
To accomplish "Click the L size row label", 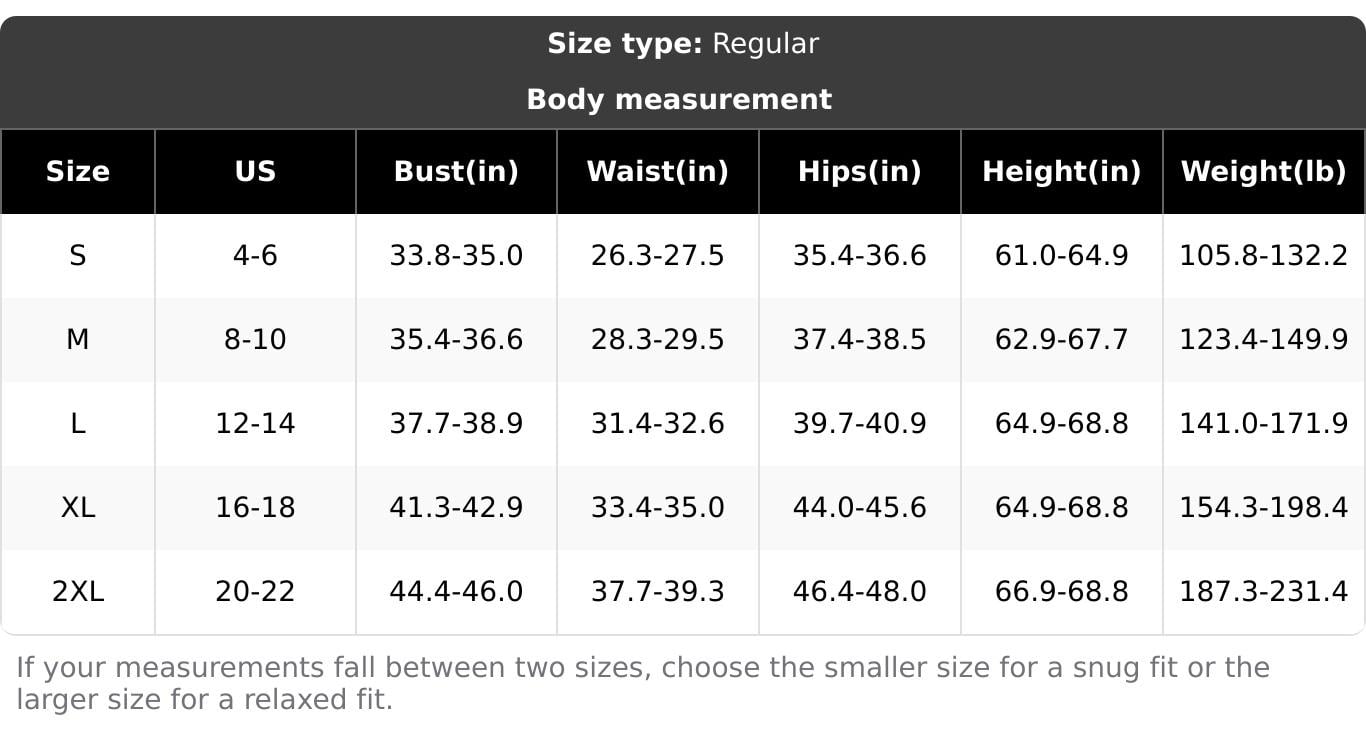I will (x=78, y=424).
